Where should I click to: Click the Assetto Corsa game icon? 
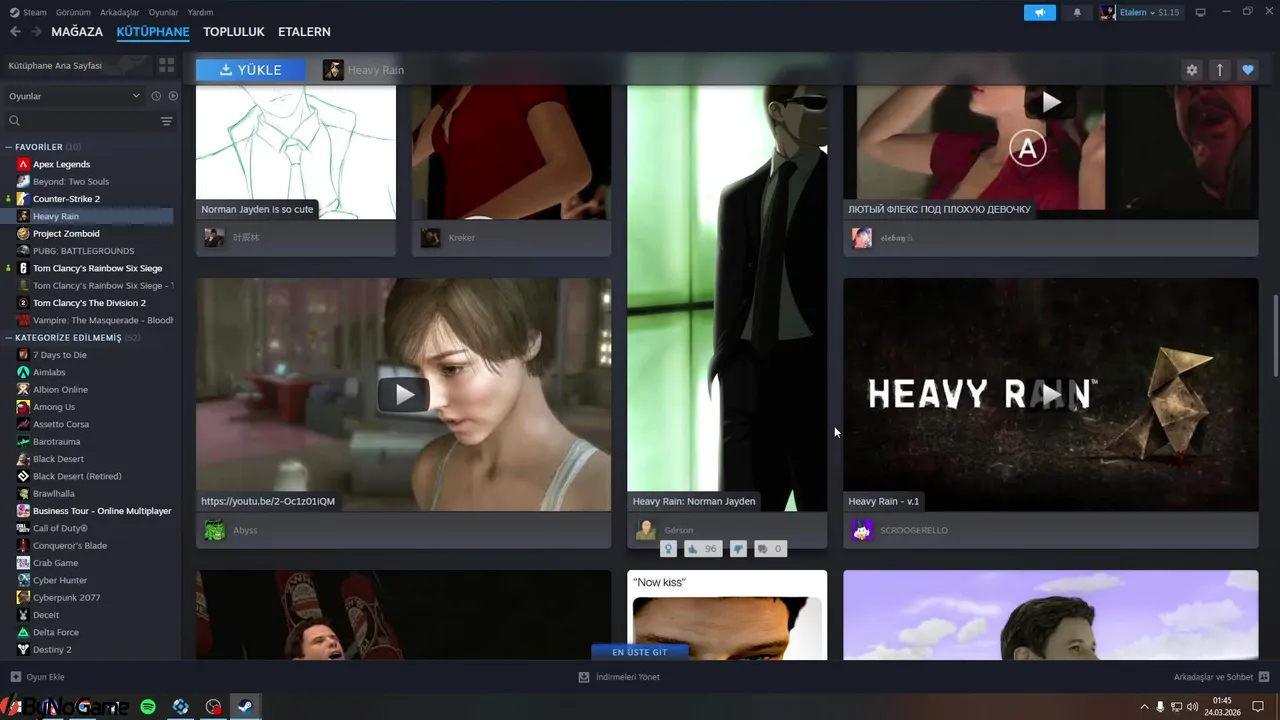point(23,424)
